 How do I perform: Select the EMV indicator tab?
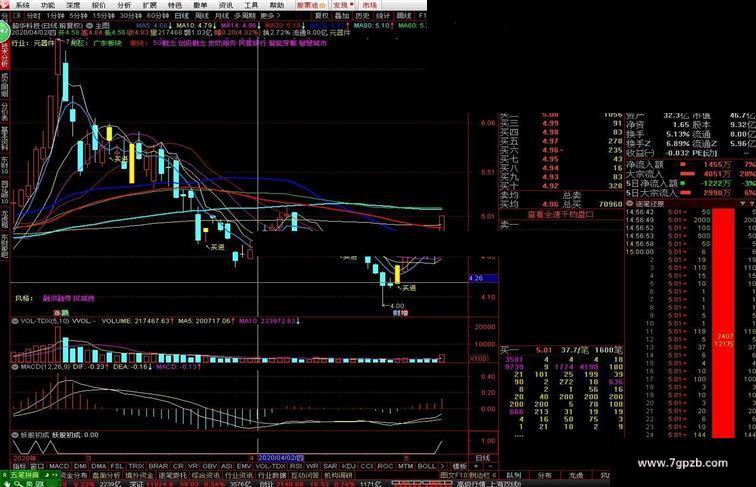244,466
